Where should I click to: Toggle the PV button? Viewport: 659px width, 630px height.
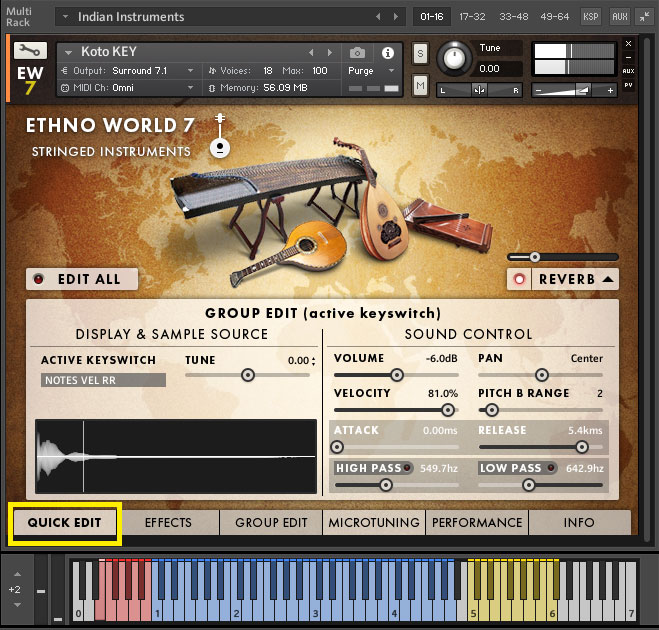click(x=628, y=85)
